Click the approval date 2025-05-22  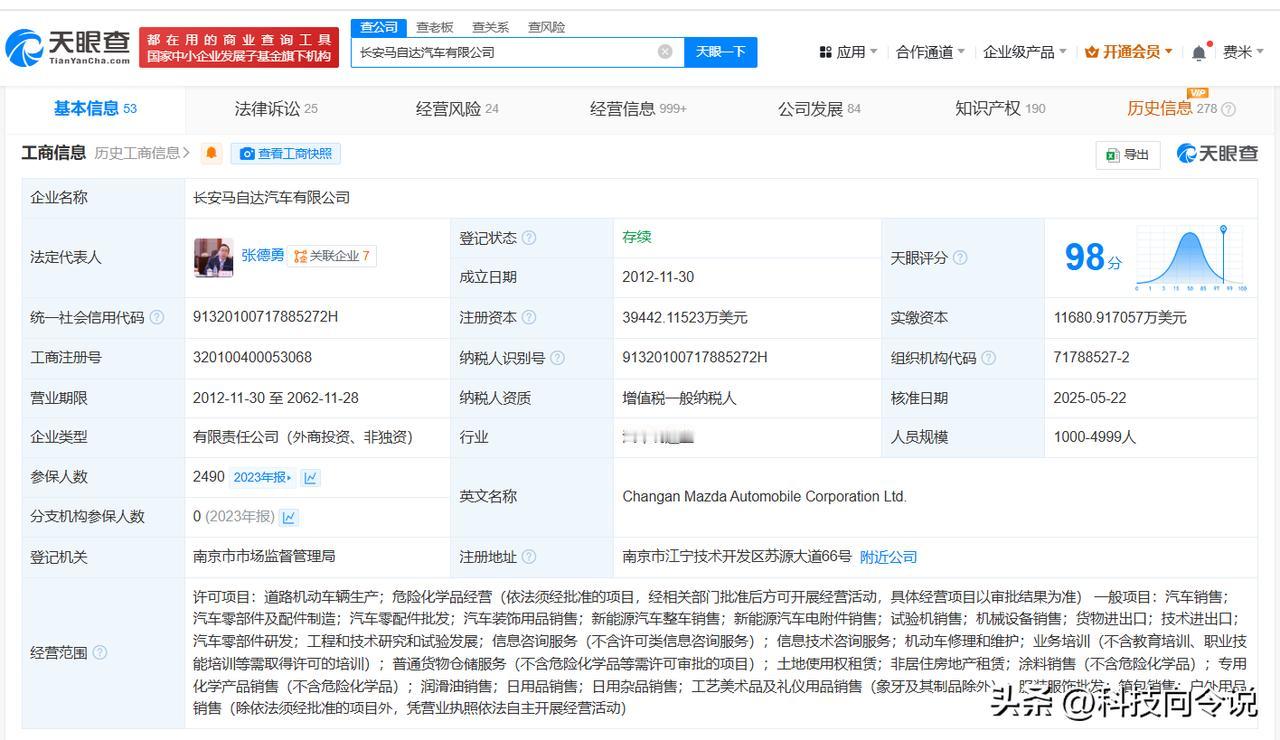(1090, 398)
